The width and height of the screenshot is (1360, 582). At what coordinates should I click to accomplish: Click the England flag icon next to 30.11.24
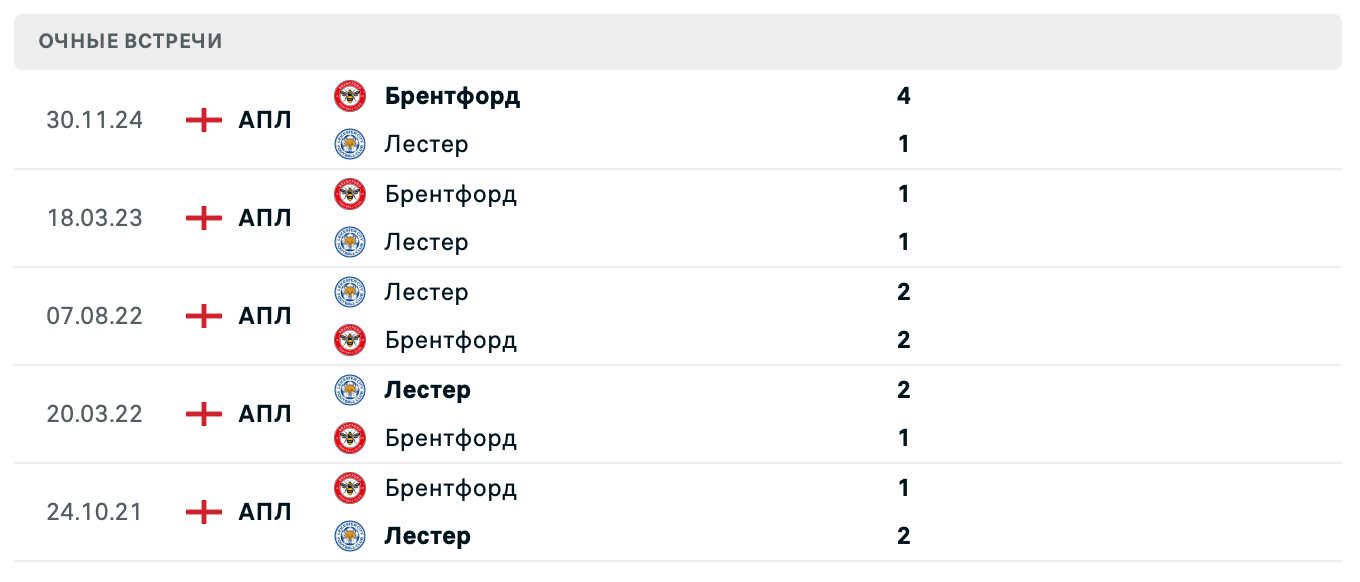(202, 120)
